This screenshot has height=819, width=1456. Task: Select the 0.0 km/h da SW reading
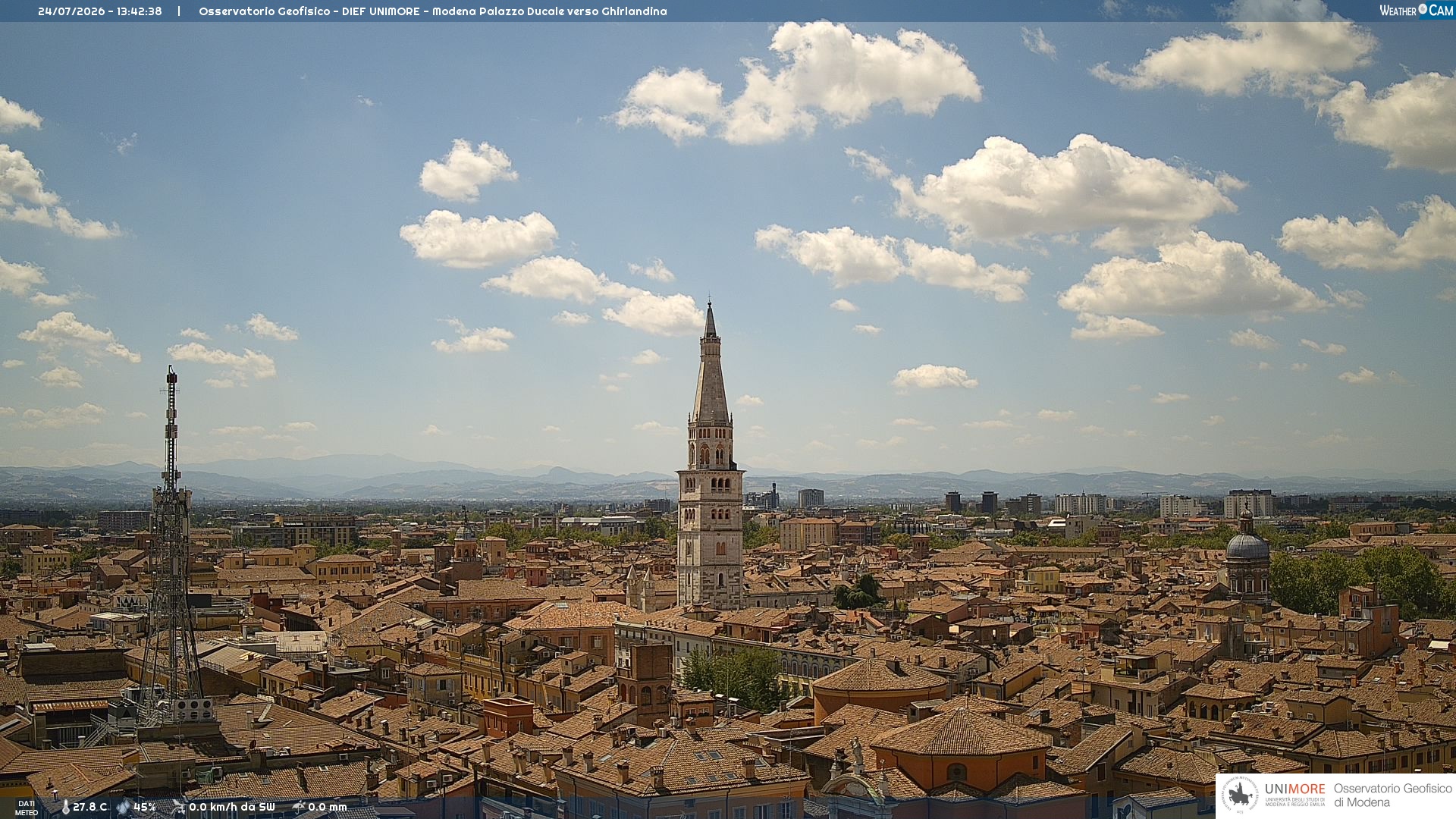click(232, 807)
